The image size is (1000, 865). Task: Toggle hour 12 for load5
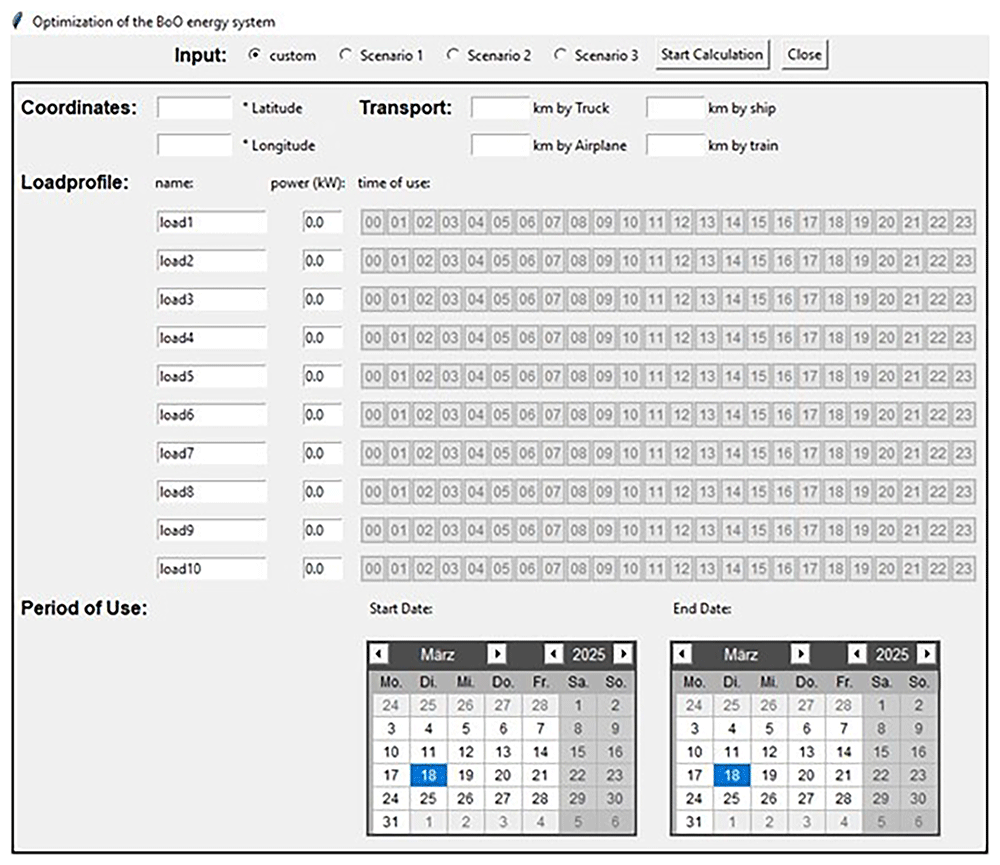click(681, 376)
